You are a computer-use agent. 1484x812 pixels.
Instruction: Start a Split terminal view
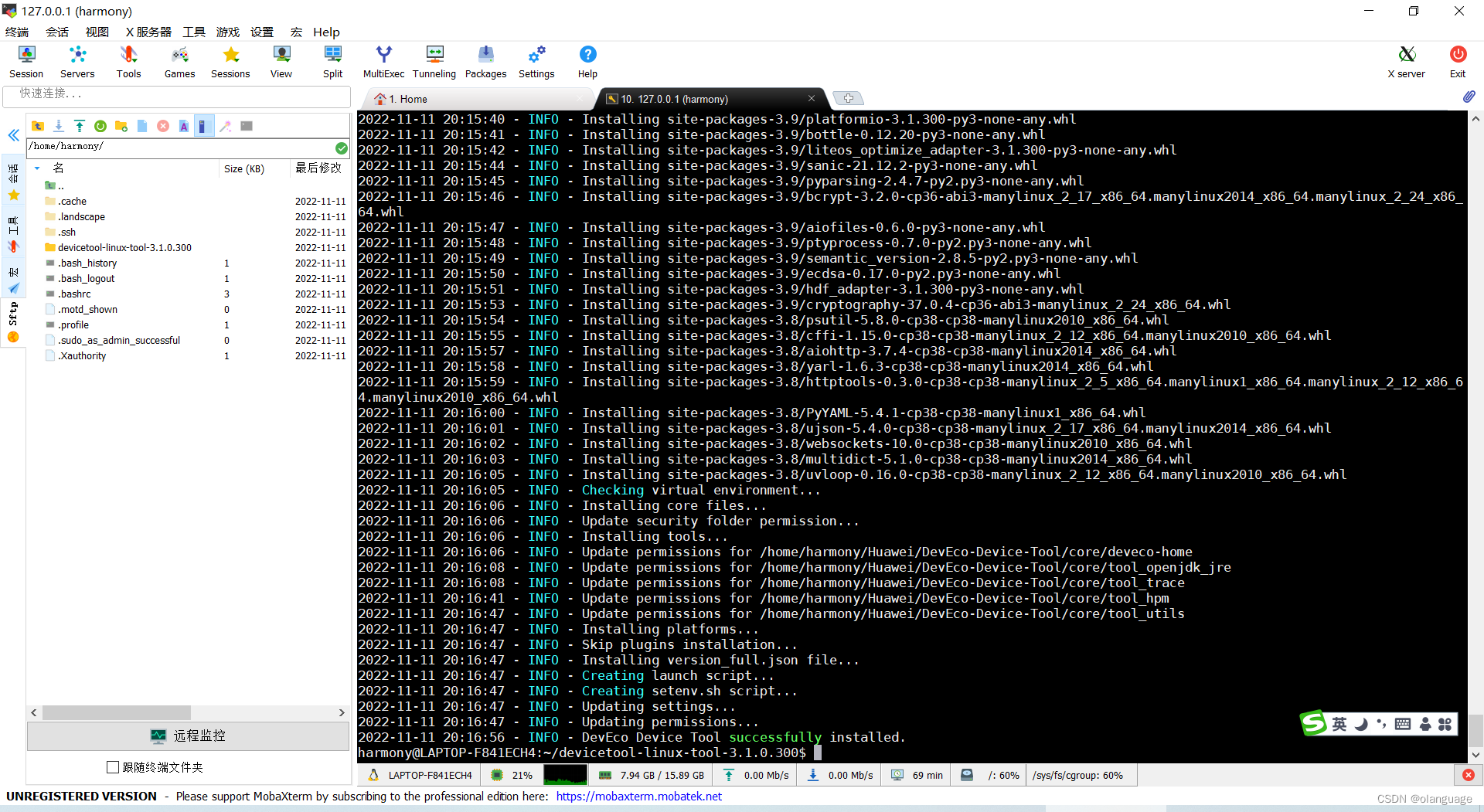(332, 60)
